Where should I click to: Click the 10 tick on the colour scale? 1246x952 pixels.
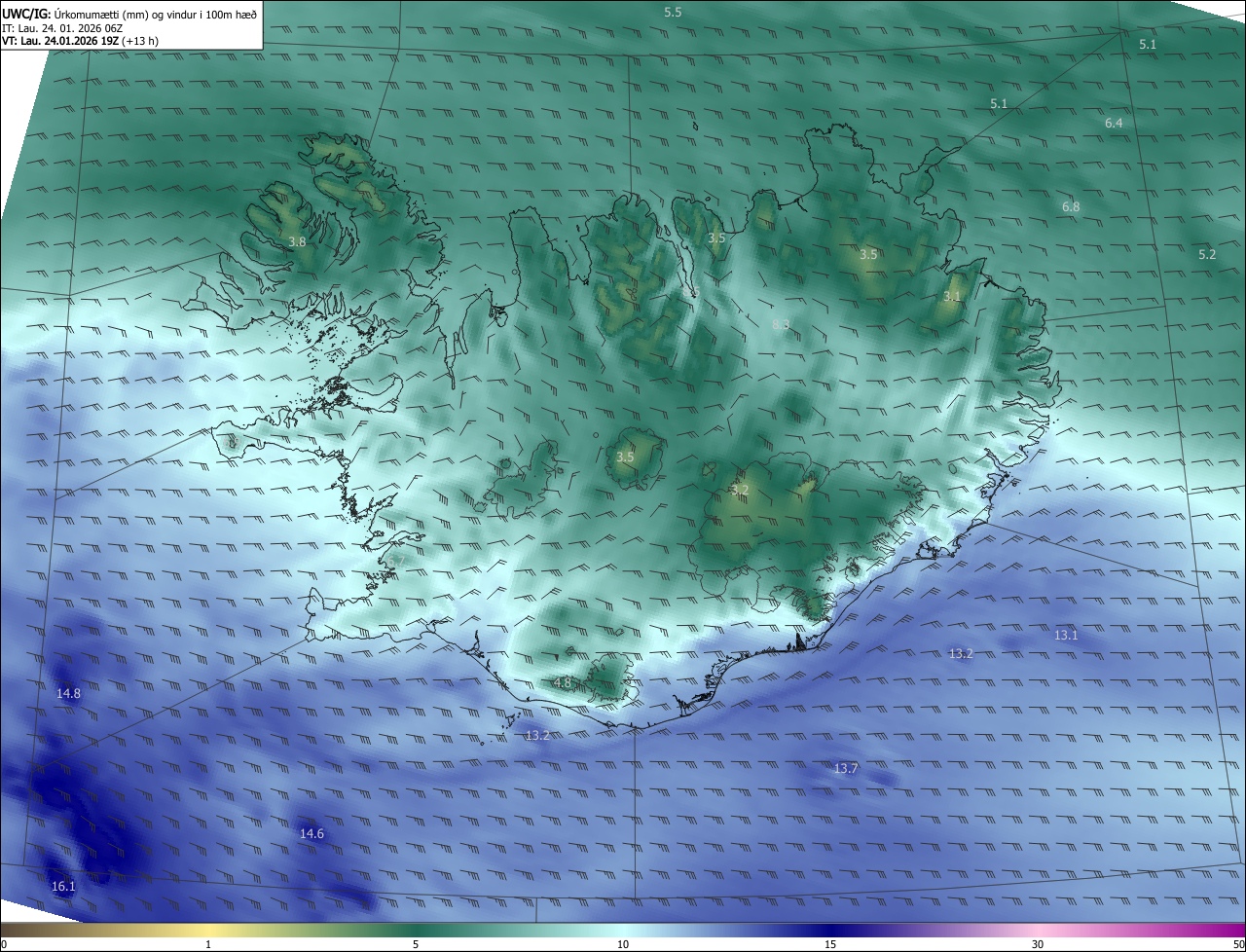click(623, 944)
